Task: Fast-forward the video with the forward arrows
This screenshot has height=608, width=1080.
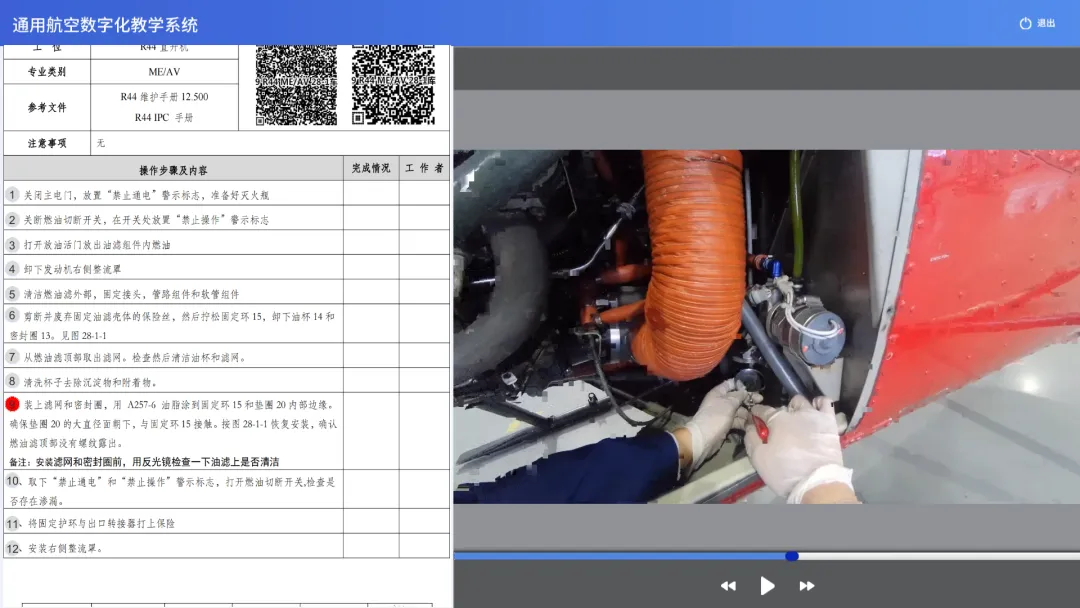Action: tap(806, 586)
